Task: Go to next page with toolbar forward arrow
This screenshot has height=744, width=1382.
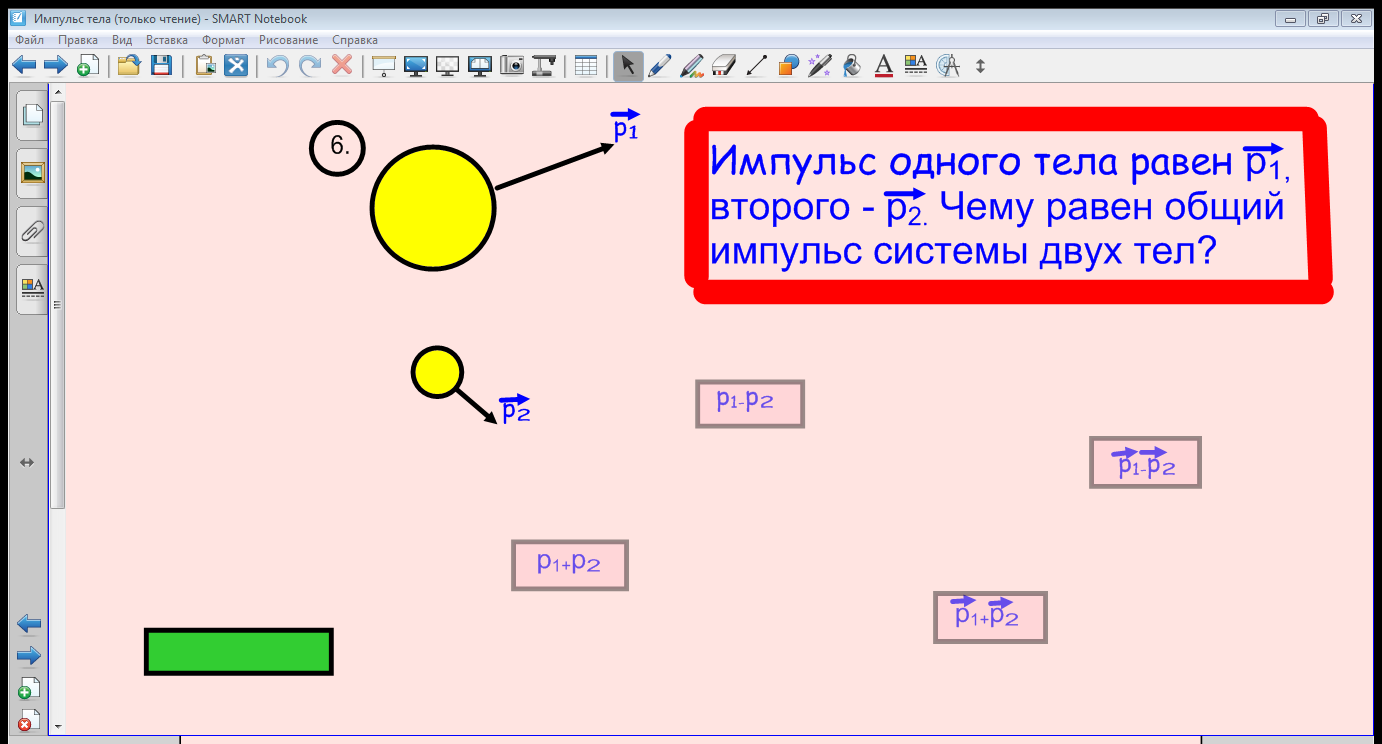Action: coord(56,66)
